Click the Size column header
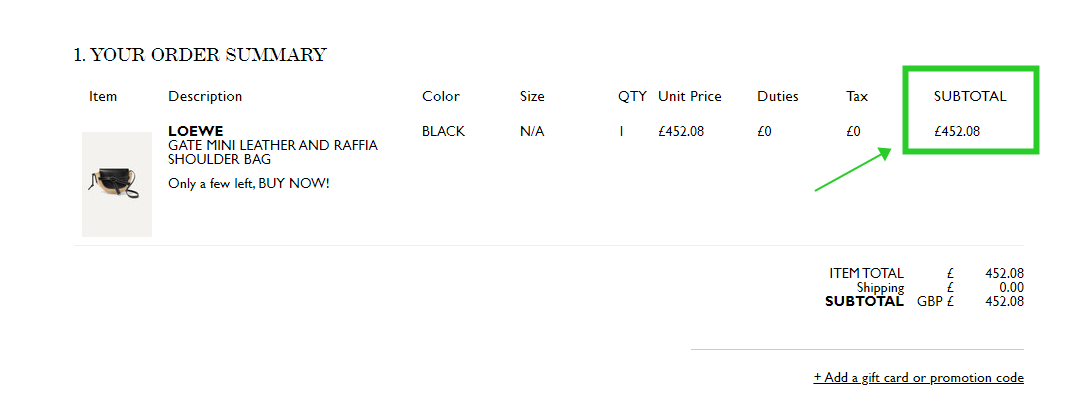Viewport: 1068px width, 409px height. pos(532,96)
